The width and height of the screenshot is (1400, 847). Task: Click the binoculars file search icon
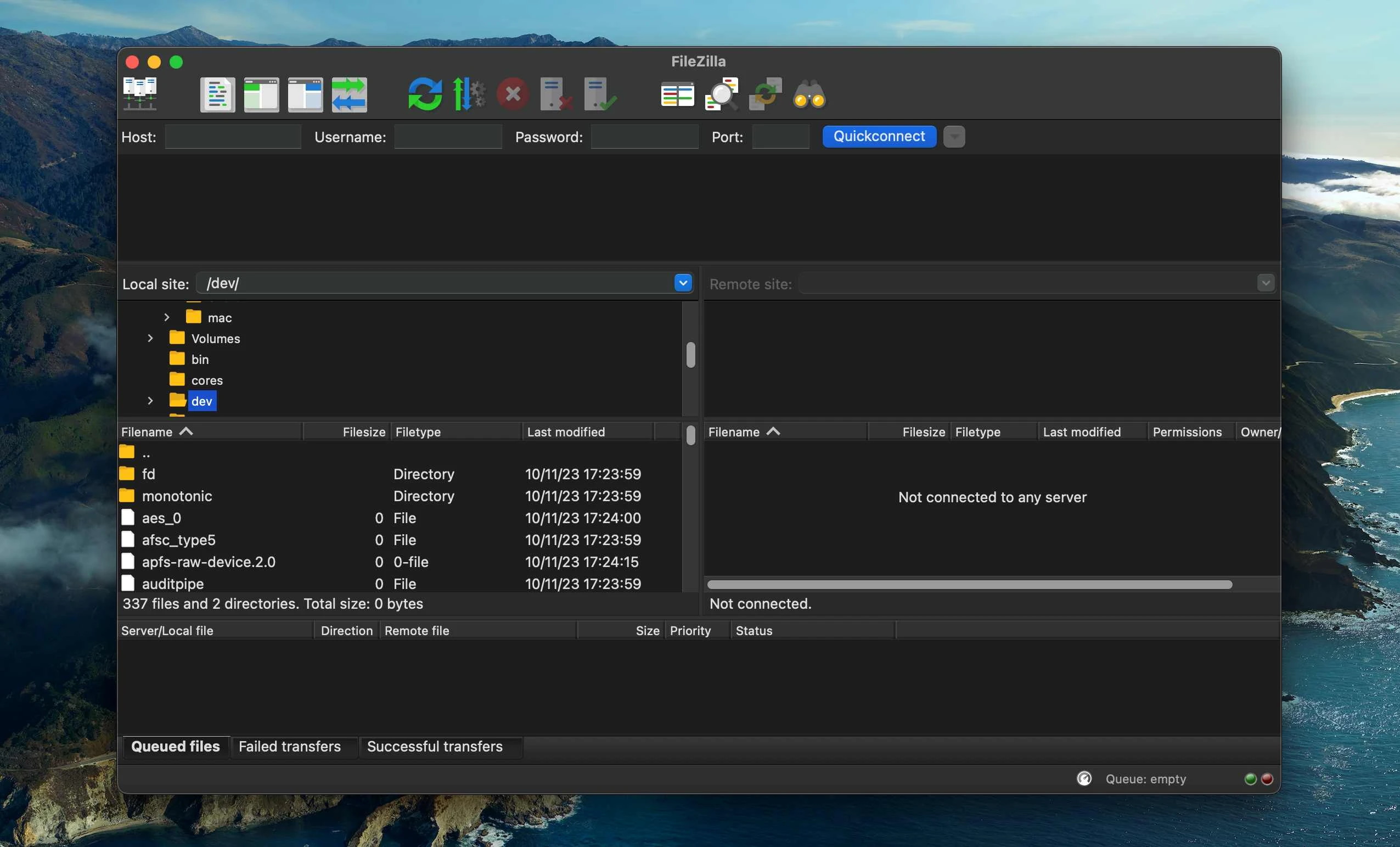[x=809, y=94]
